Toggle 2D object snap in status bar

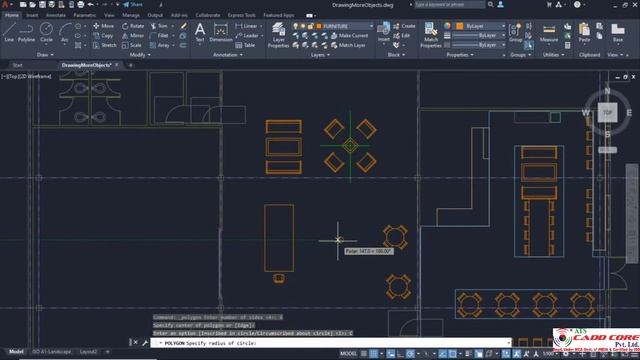[x=453, y=354]
